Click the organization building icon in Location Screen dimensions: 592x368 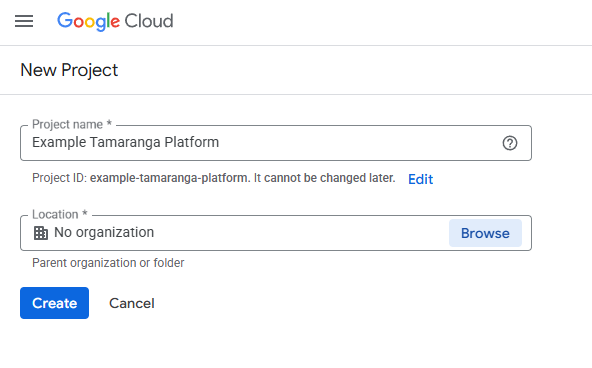point(41,233)
